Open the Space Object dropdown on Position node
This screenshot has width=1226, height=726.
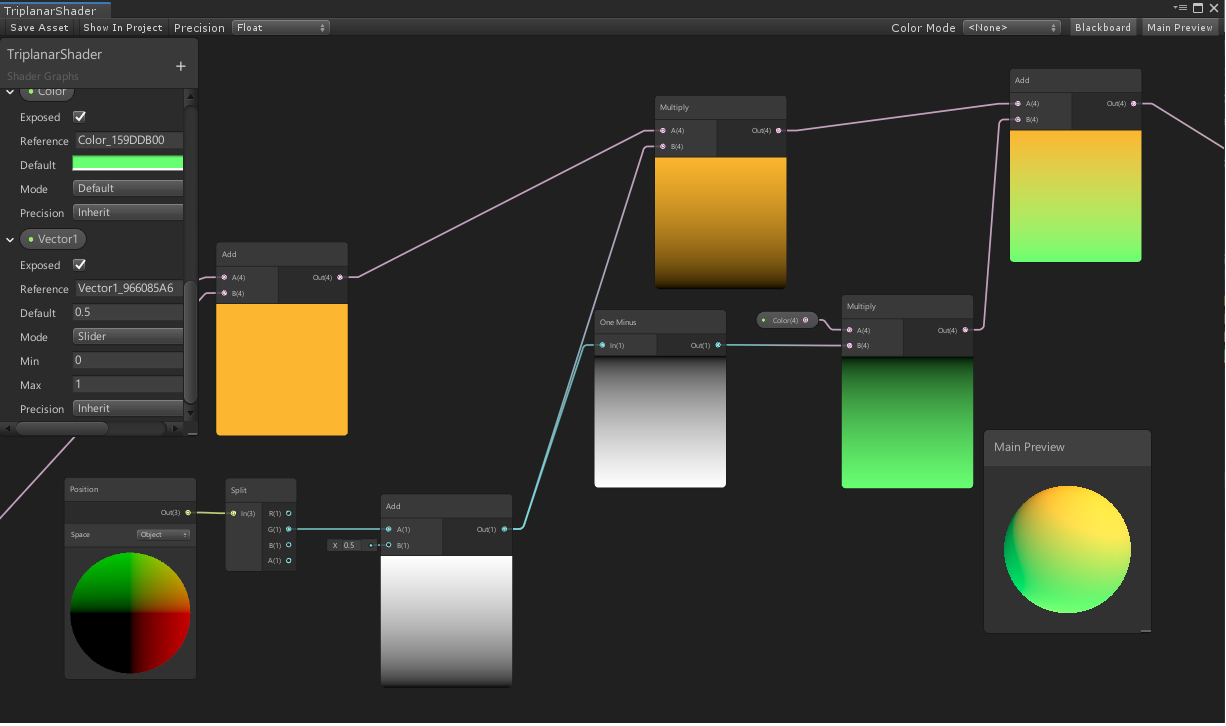(x=164, y=534)
